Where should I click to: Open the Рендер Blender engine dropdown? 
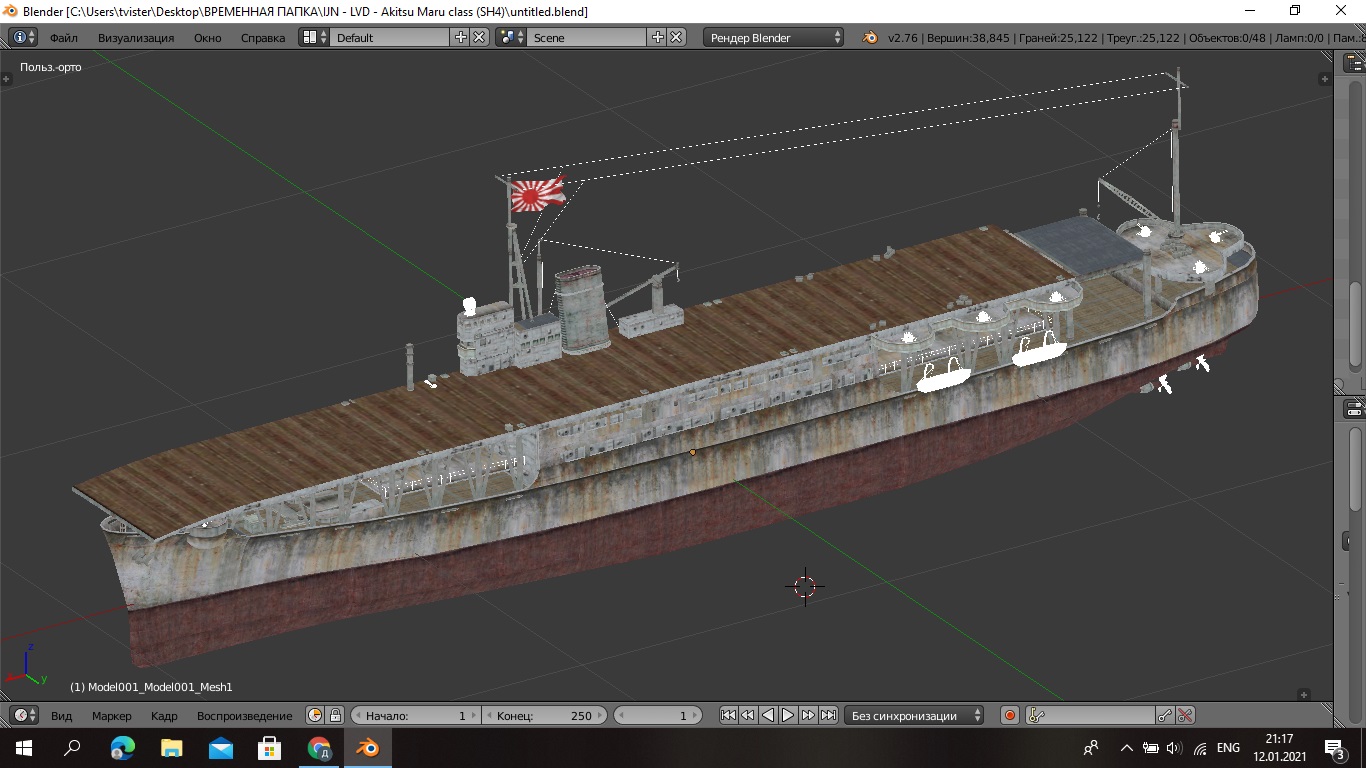click(775, 38)
